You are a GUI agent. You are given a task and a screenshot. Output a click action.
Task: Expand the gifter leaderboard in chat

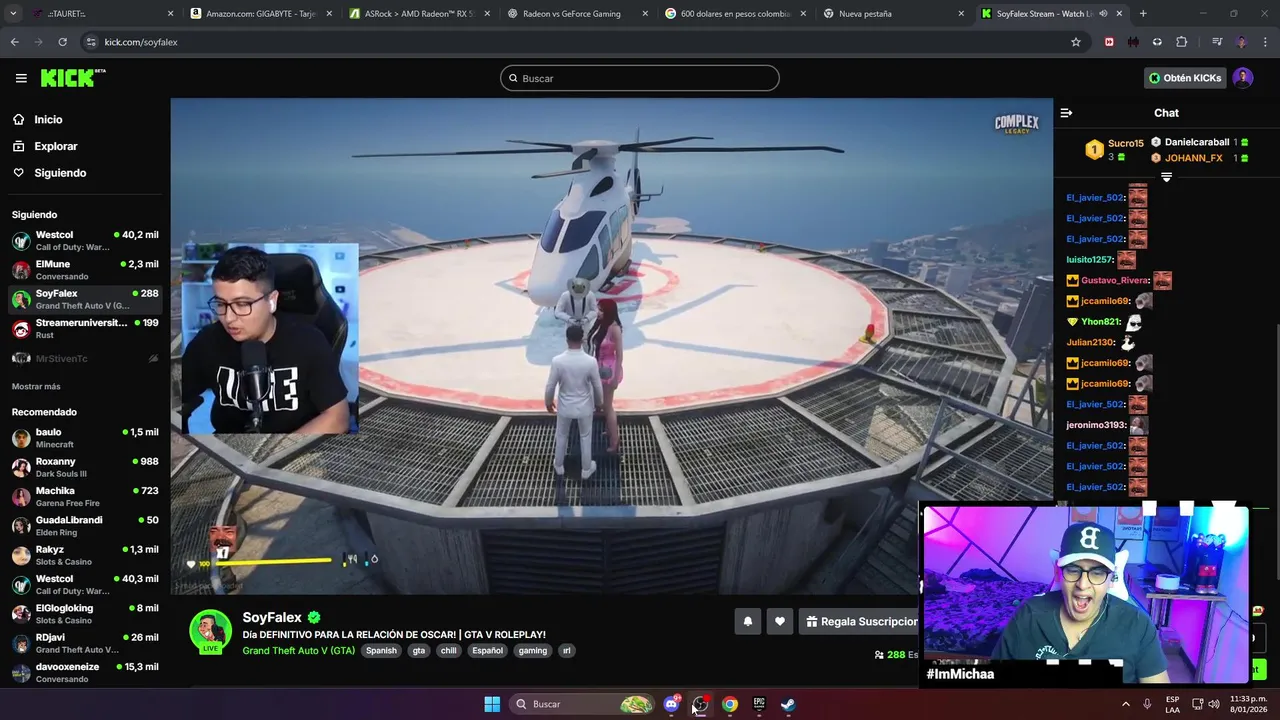[1166, 177]
